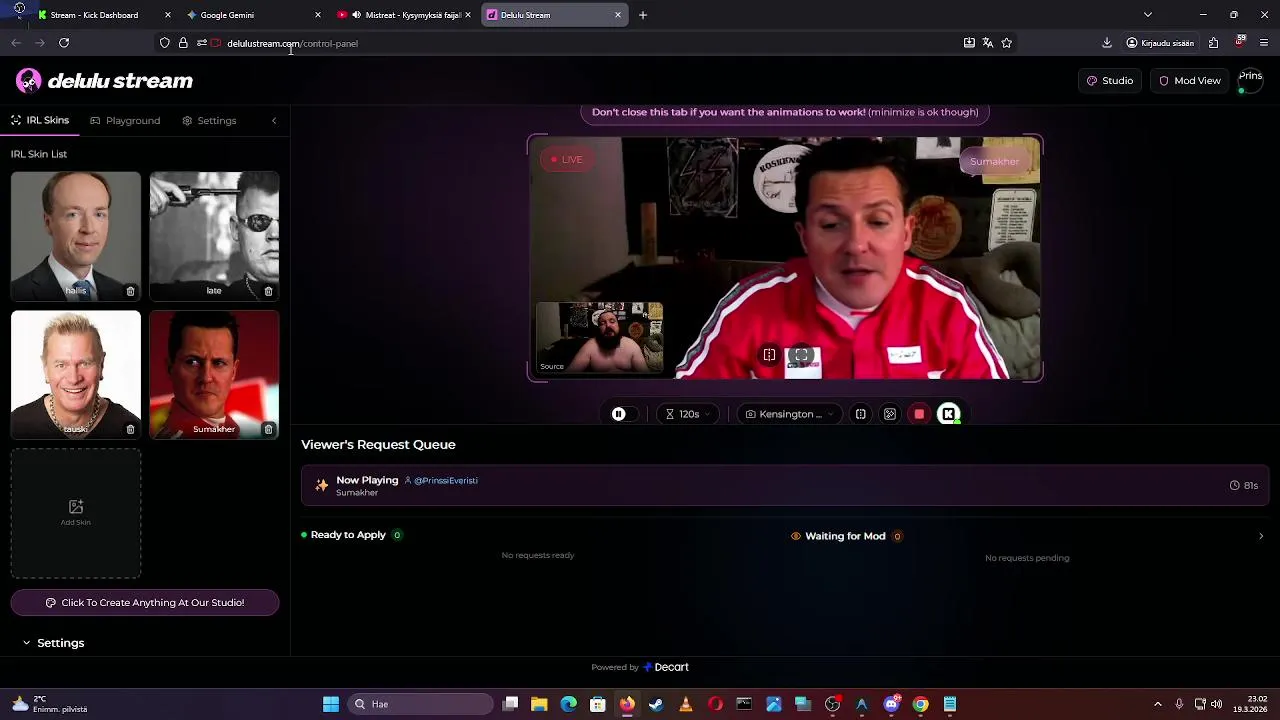This screenshot has height=720, width=1280.
Task: Toggle the pause switch below the video
Action: (618, 414)
